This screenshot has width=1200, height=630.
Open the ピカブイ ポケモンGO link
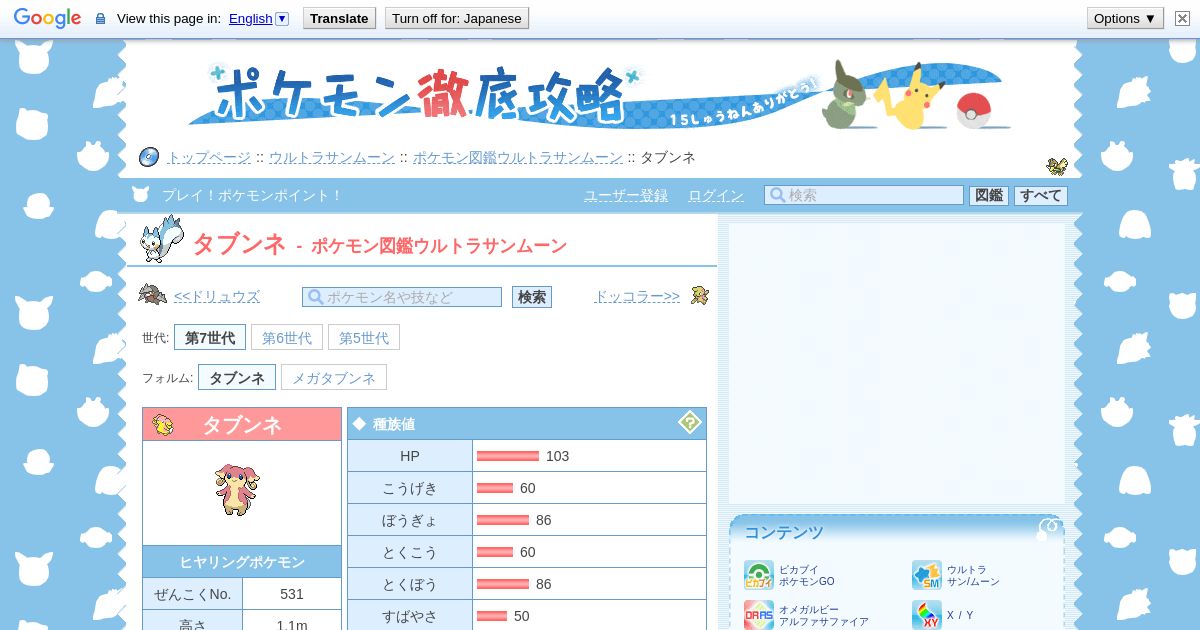tap(806, 575)
